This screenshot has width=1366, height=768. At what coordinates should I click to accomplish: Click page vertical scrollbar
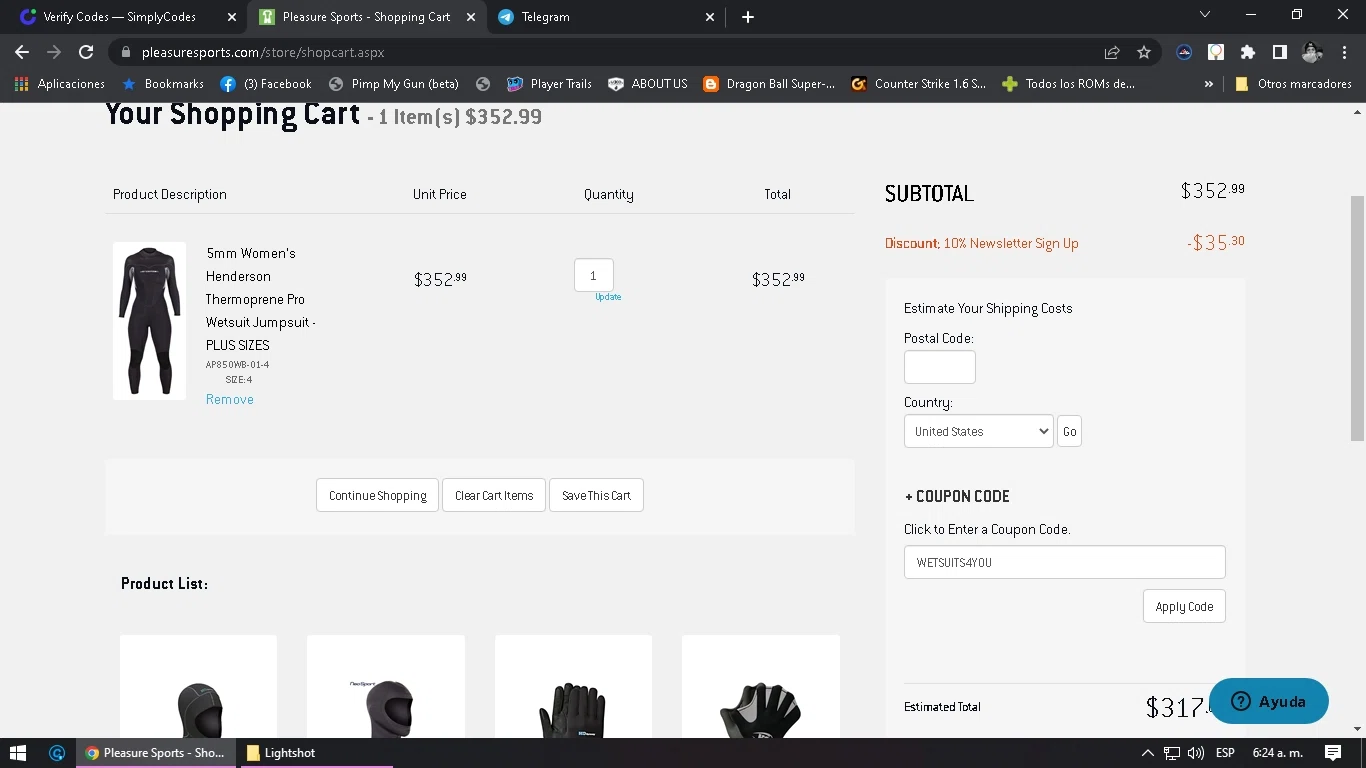(x=1357, y=318)
